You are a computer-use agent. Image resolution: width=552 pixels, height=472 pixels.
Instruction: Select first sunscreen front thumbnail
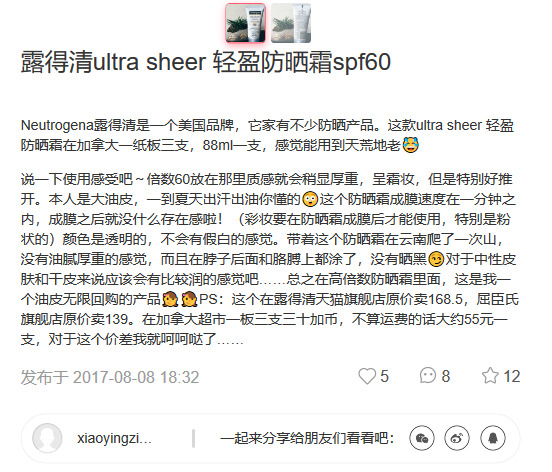[245, 23]
